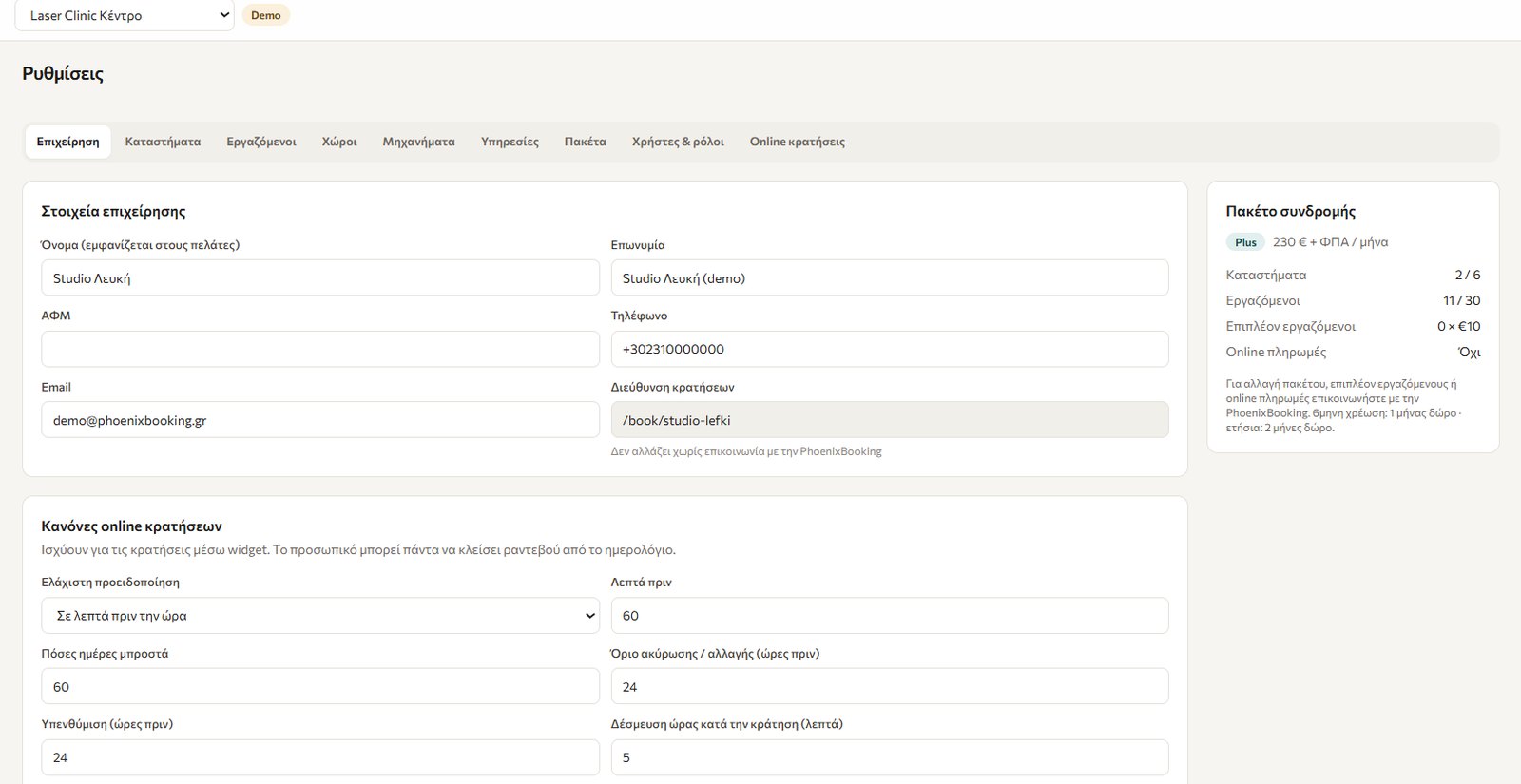Click the Στοιχεία επιχείρησης section title
Screen dimensions: 1521x784
113,211
